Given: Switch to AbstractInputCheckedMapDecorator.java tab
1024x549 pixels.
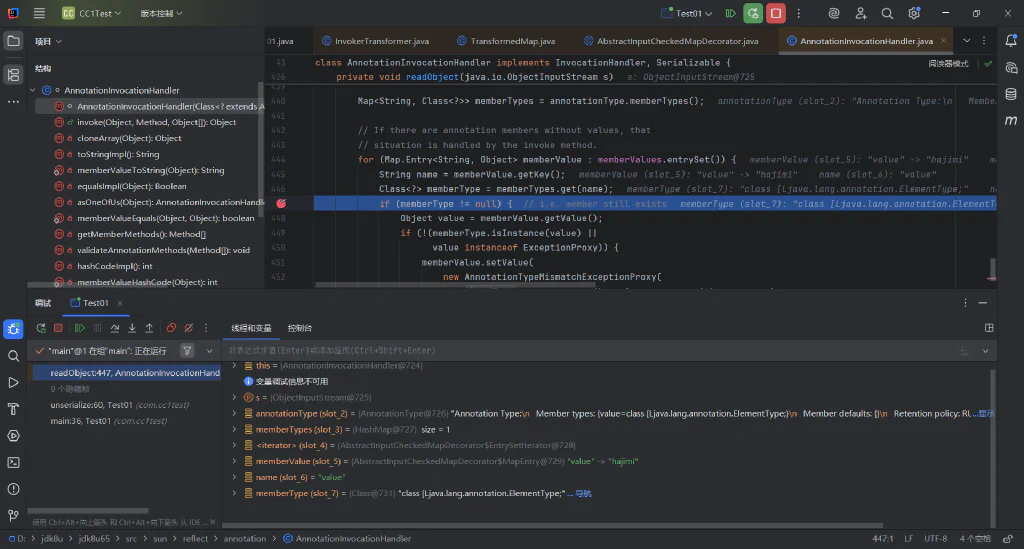Looking at the screenshot, I should (x=671, y=40).
